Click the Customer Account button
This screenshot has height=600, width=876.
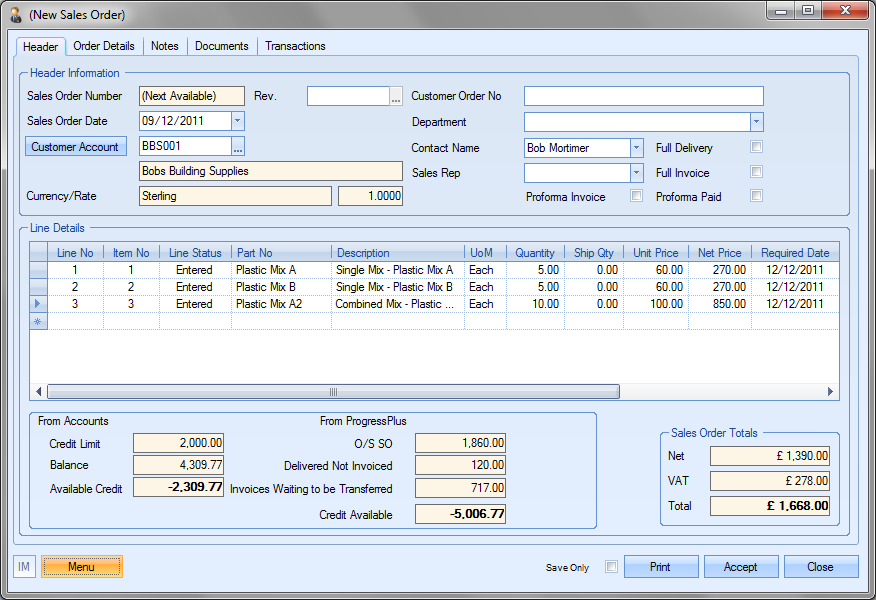(75, 147)
